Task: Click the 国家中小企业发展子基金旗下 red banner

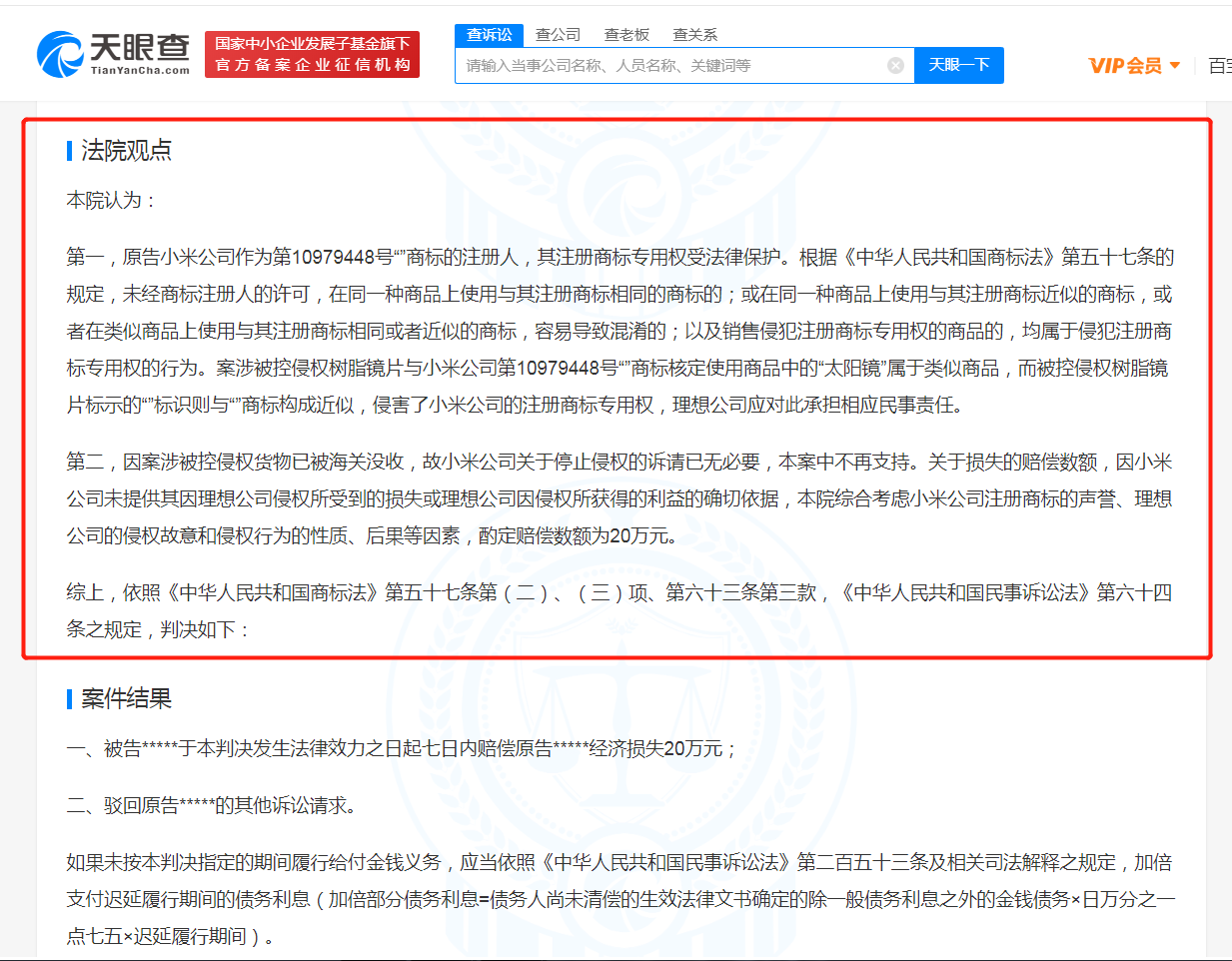Action: [x=312, y=54]
